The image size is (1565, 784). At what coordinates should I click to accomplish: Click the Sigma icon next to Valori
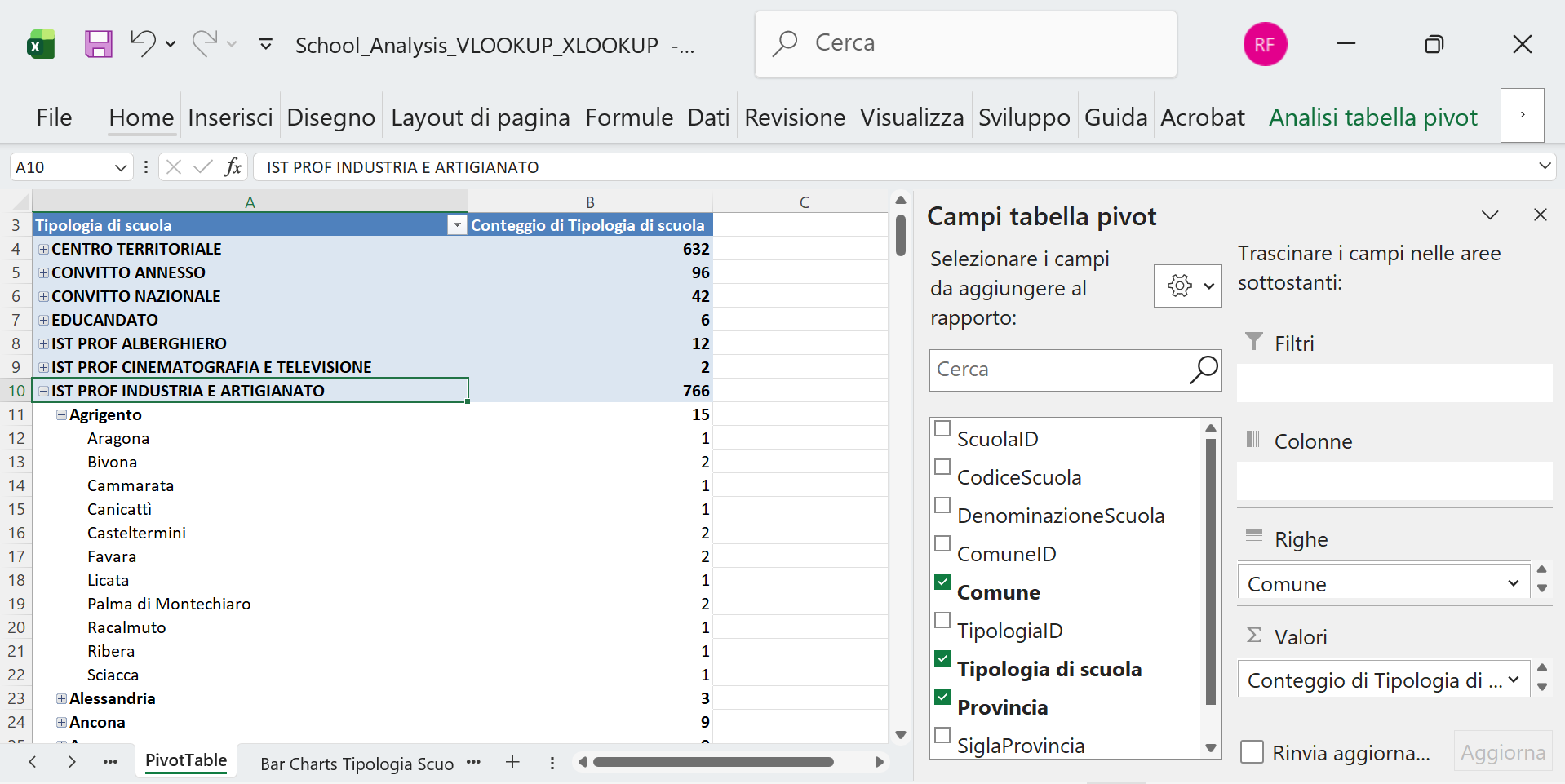[x=1254, y=636]
